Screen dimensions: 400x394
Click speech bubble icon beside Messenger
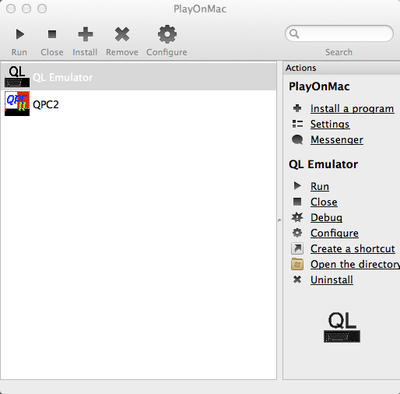coord(297,140)
